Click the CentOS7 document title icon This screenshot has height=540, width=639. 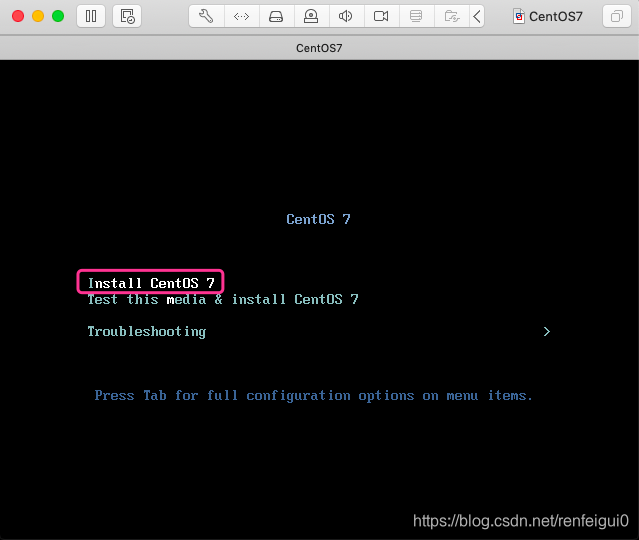tap(518, 16)
